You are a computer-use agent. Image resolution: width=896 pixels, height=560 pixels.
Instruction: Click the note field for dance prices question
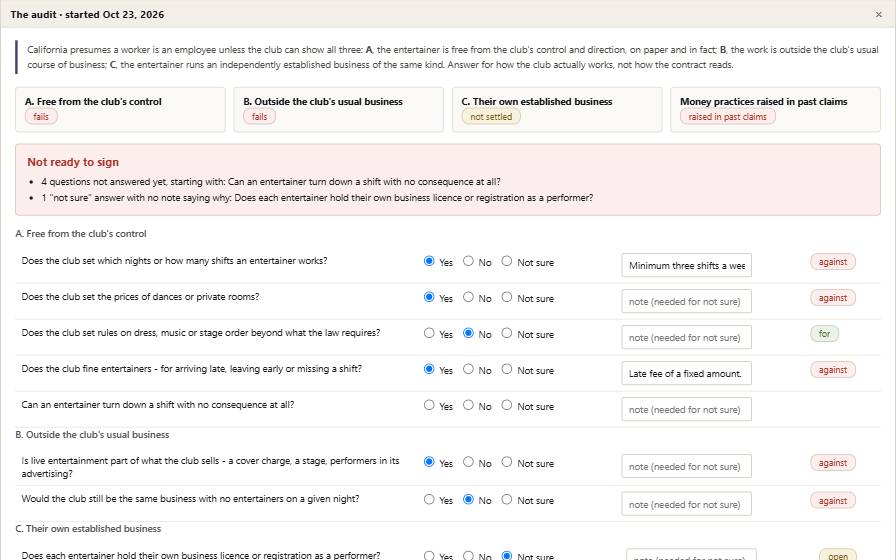coord(686,301)
